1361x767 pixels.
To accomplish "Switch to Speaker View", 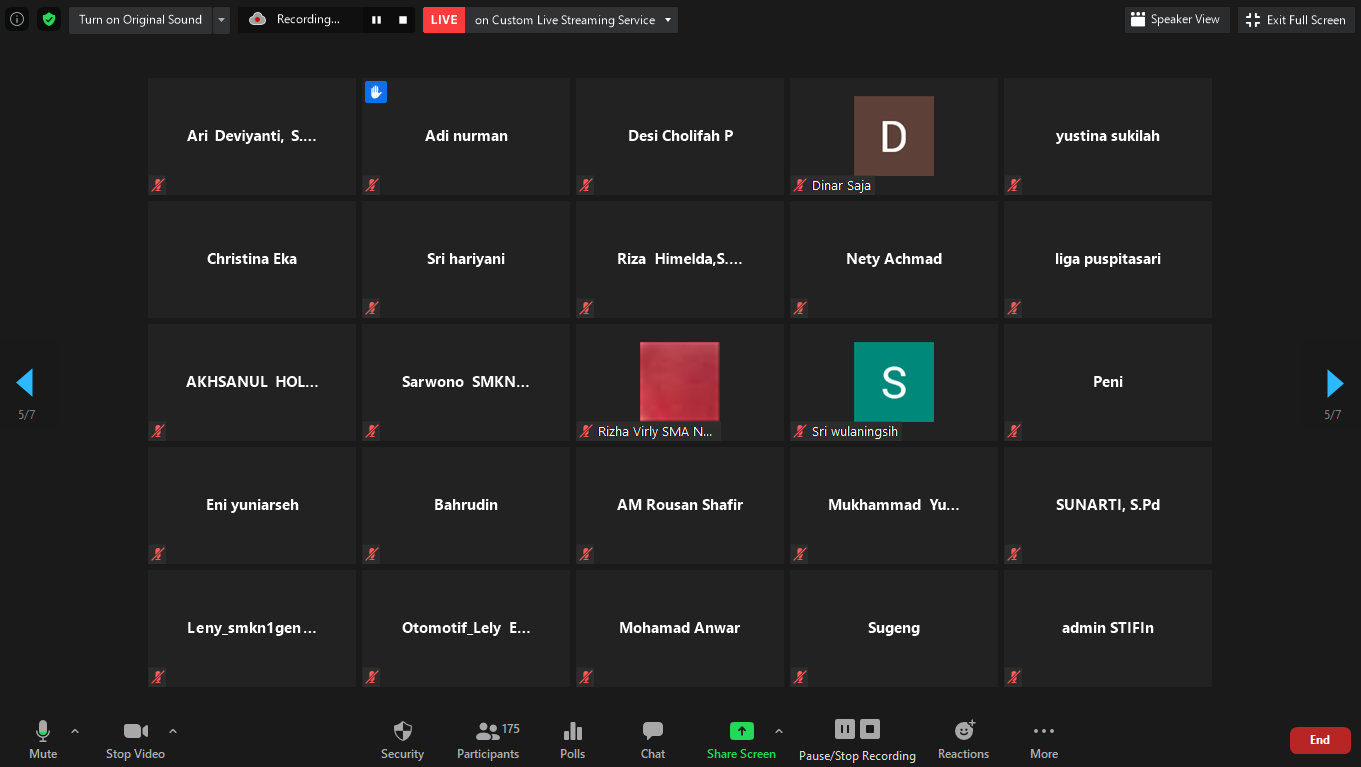I will (1176, 20).
